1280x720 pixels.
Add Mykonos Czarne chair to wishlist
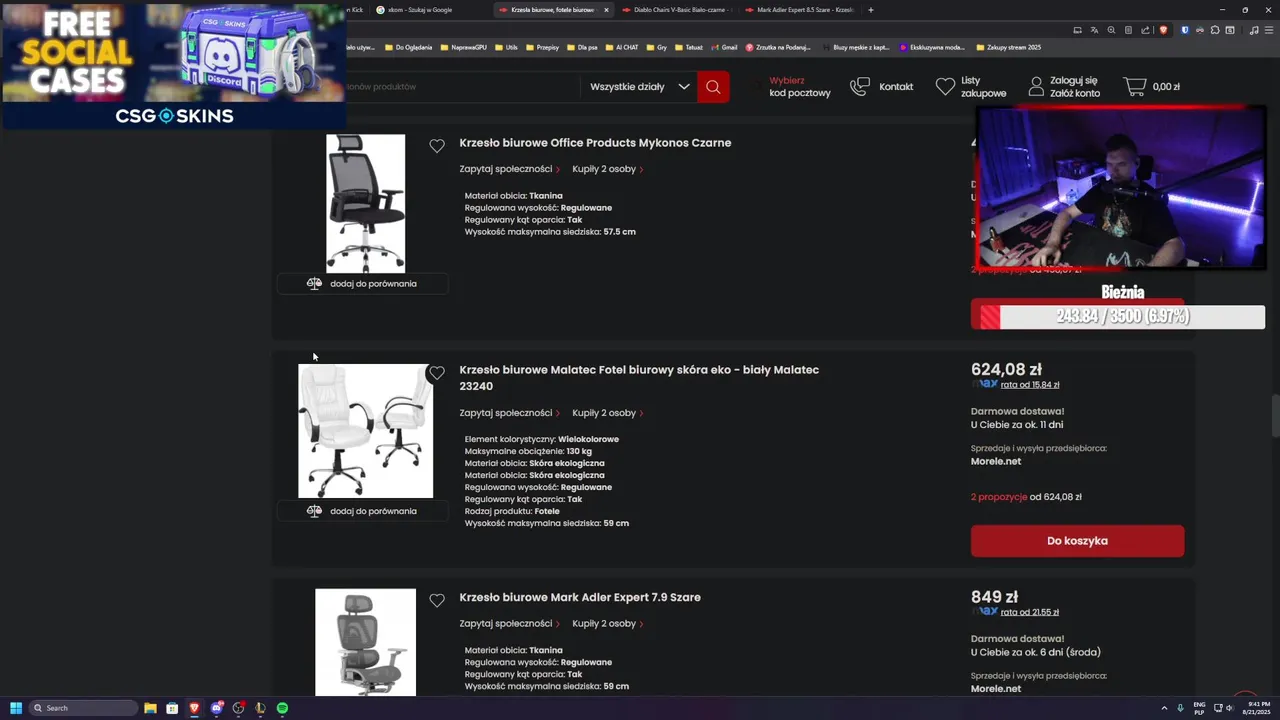pos(437,146)
